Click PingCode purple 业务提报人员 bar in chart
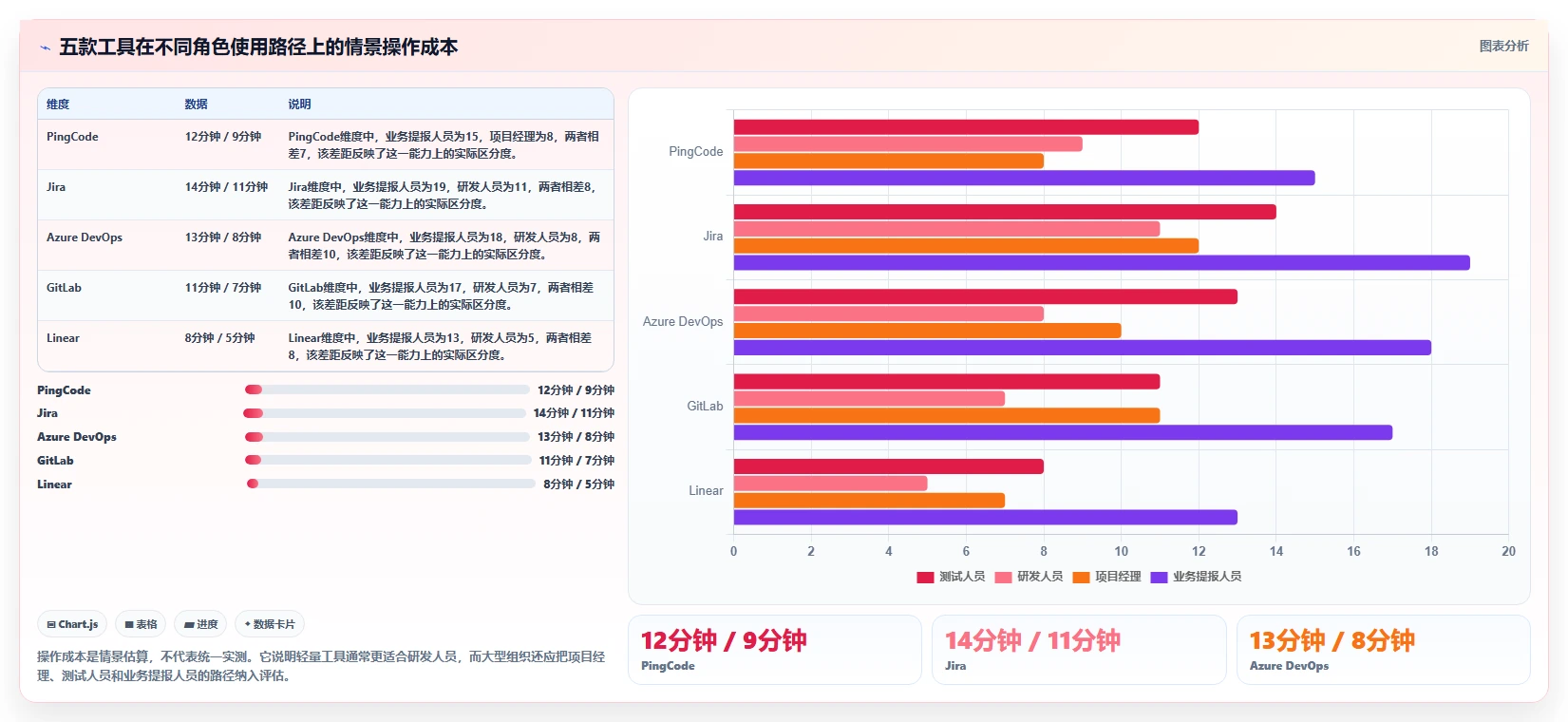Viewport: 1568px width, 722px height. [x=1024, y=178]
